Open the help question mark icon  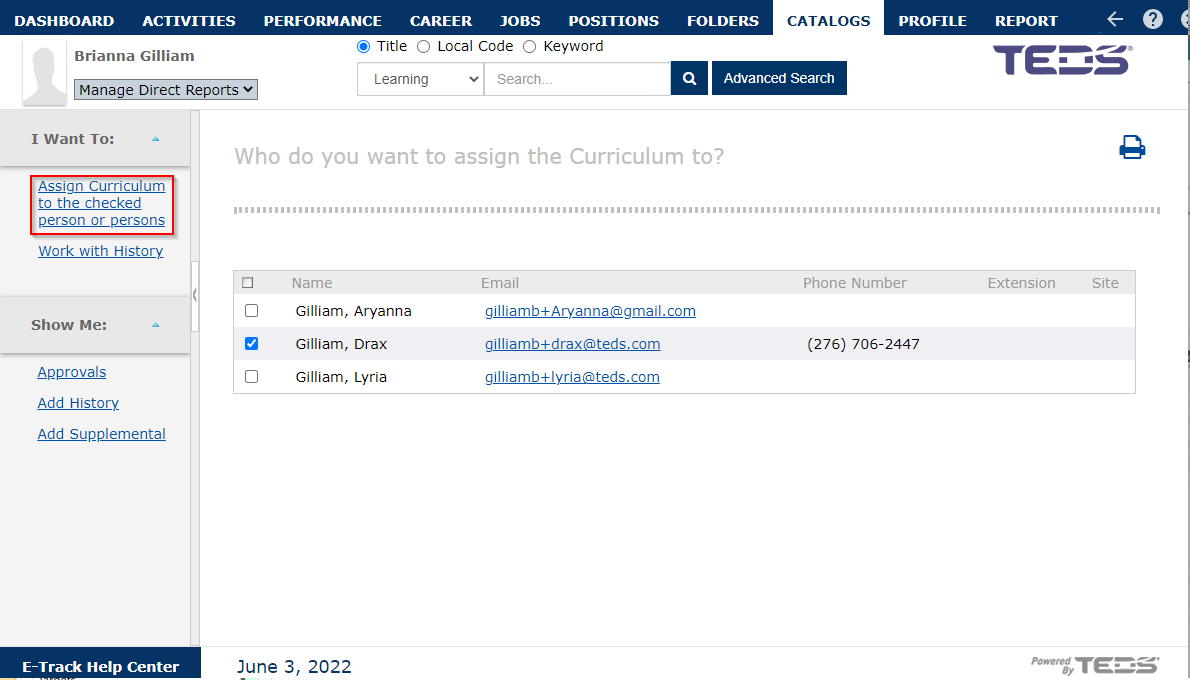(x=1153, y=19)
